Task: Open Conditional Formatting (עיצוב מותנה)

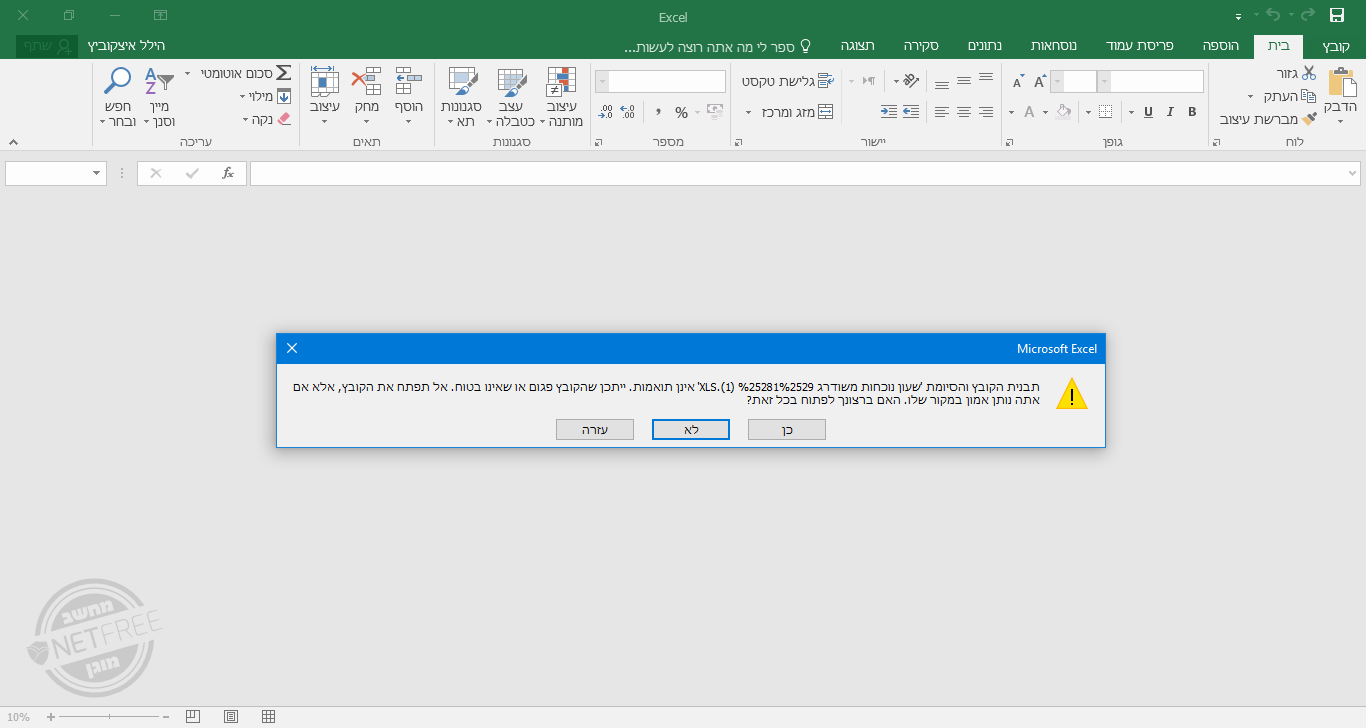Action: [562, 98]
